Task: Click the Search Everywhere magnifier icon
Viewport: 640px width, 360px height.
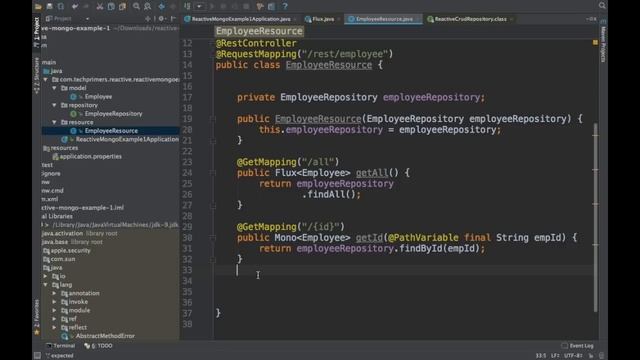Action: [602, 5]
